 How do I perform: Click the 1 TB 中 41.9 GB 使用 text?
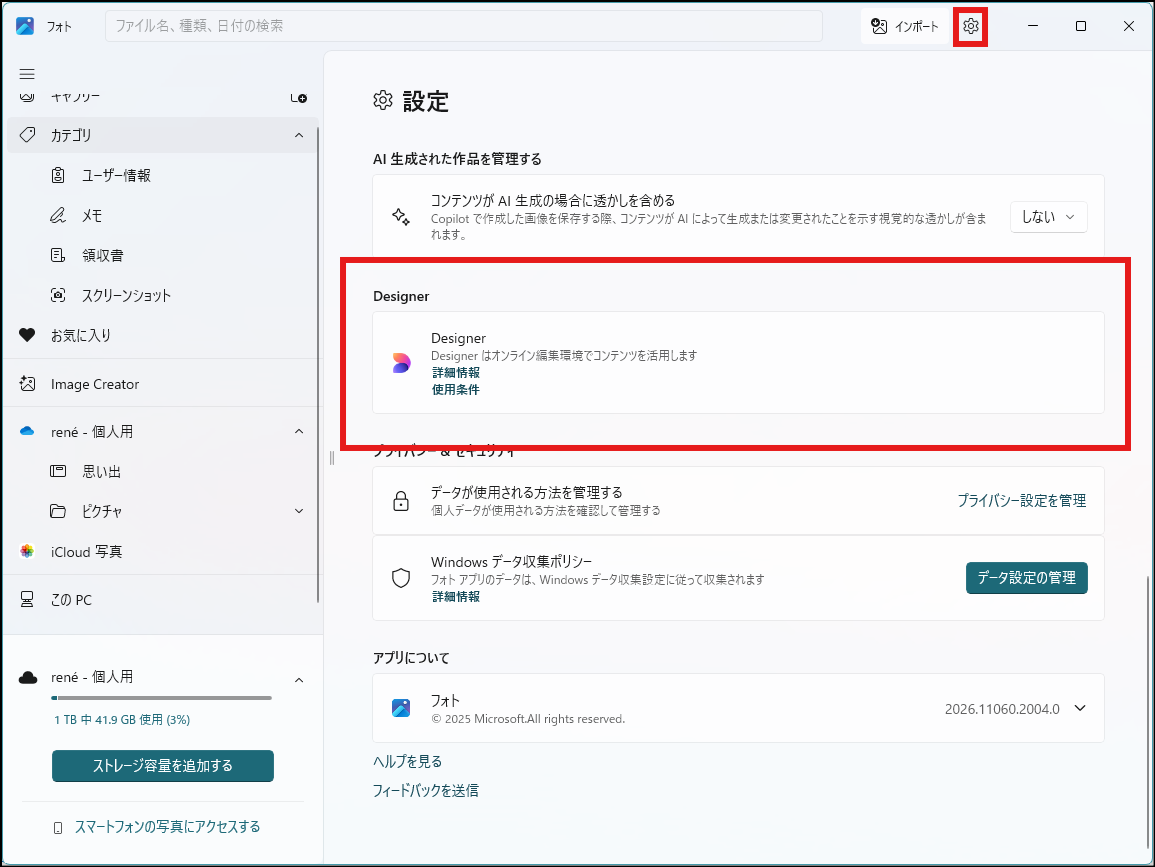[122, 720]
